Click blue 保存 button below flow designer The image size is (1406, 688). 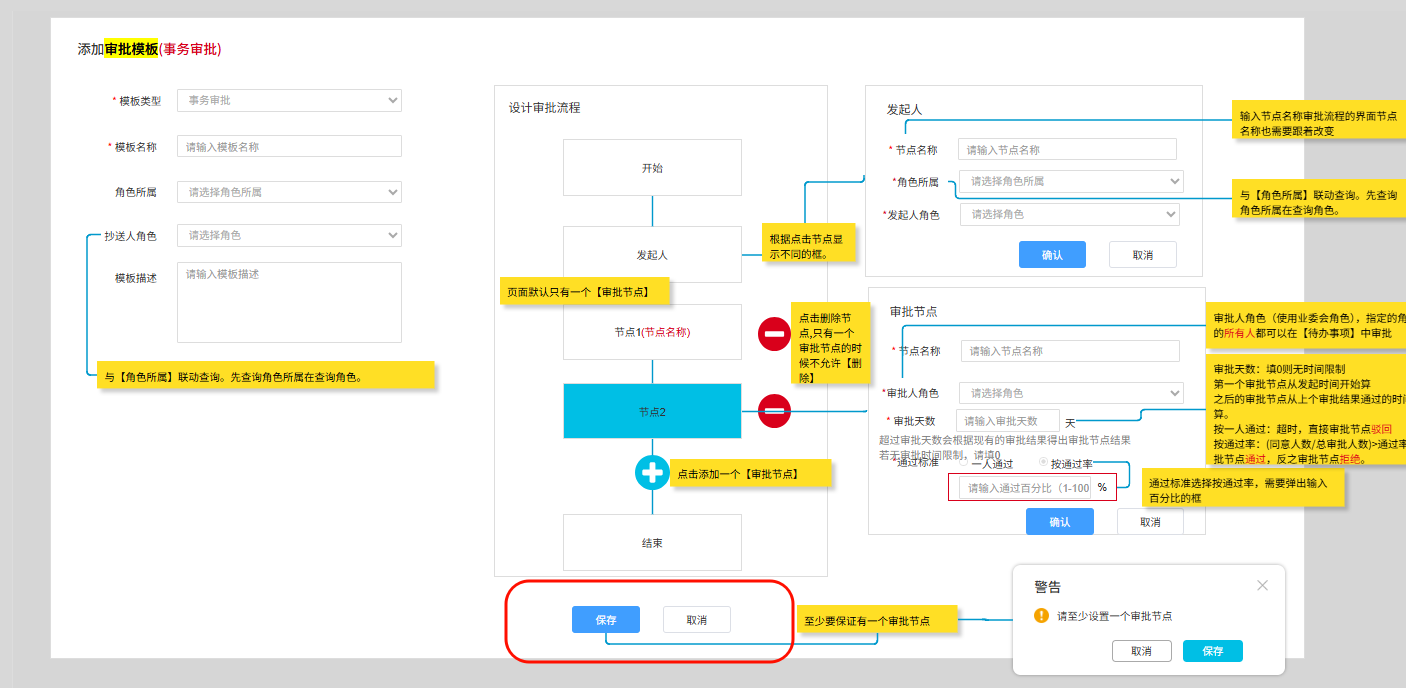coord(606,620)
